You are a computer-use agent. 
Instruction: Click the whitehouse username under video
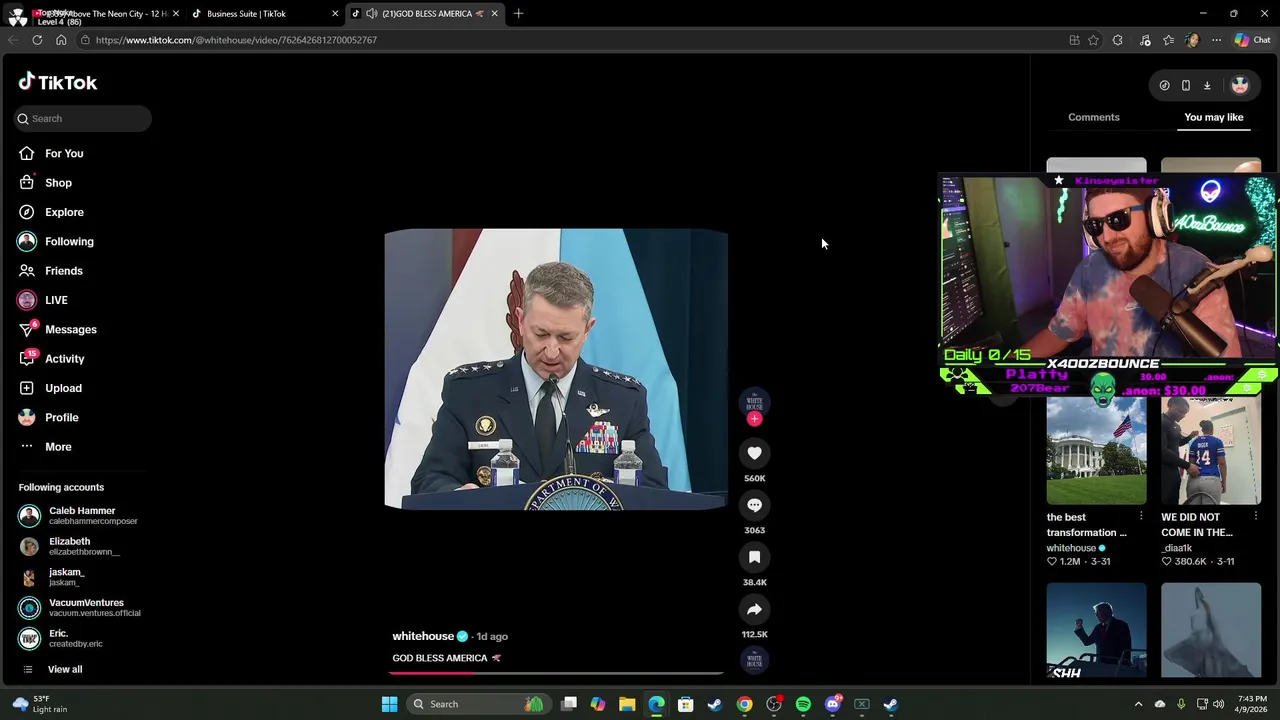pos(423,636)
